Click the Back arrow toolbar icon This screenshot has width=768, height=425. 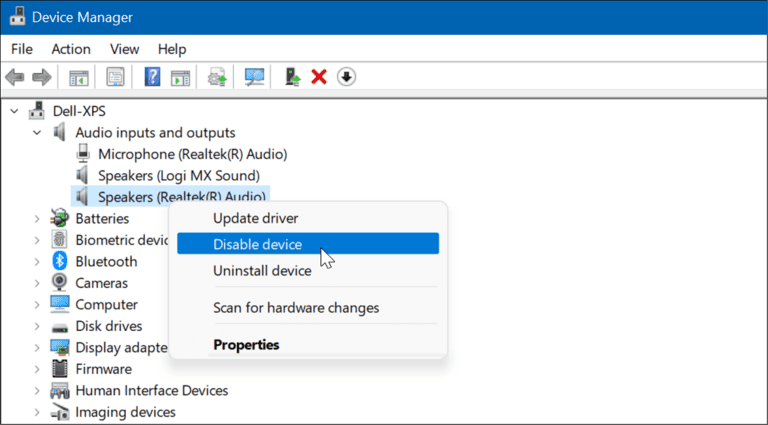tap(15, 77)
